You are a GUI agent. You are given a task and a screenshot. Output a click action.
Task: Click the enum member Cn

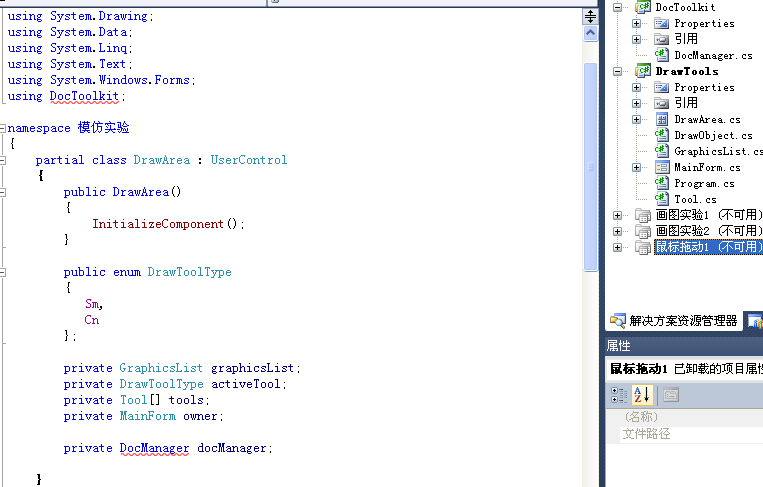click(x=91, y=320)
